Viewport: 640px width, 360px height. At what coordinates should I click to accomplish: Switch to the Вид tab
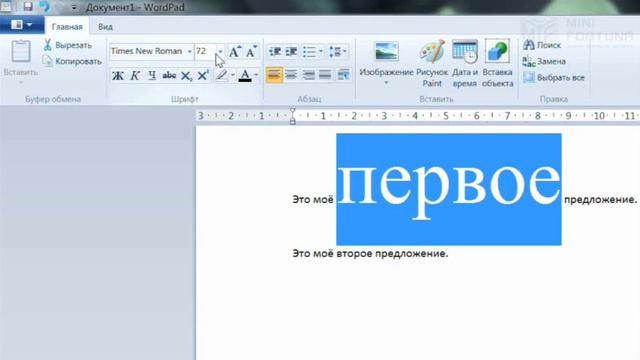(105, 27)
